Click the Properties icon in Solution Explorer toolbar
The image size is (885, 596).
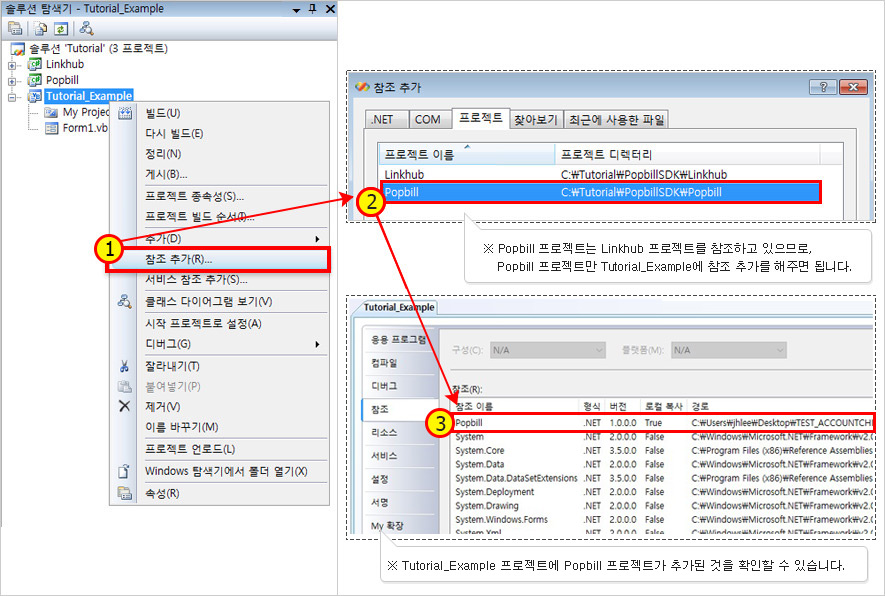click(x=15, y=28)
